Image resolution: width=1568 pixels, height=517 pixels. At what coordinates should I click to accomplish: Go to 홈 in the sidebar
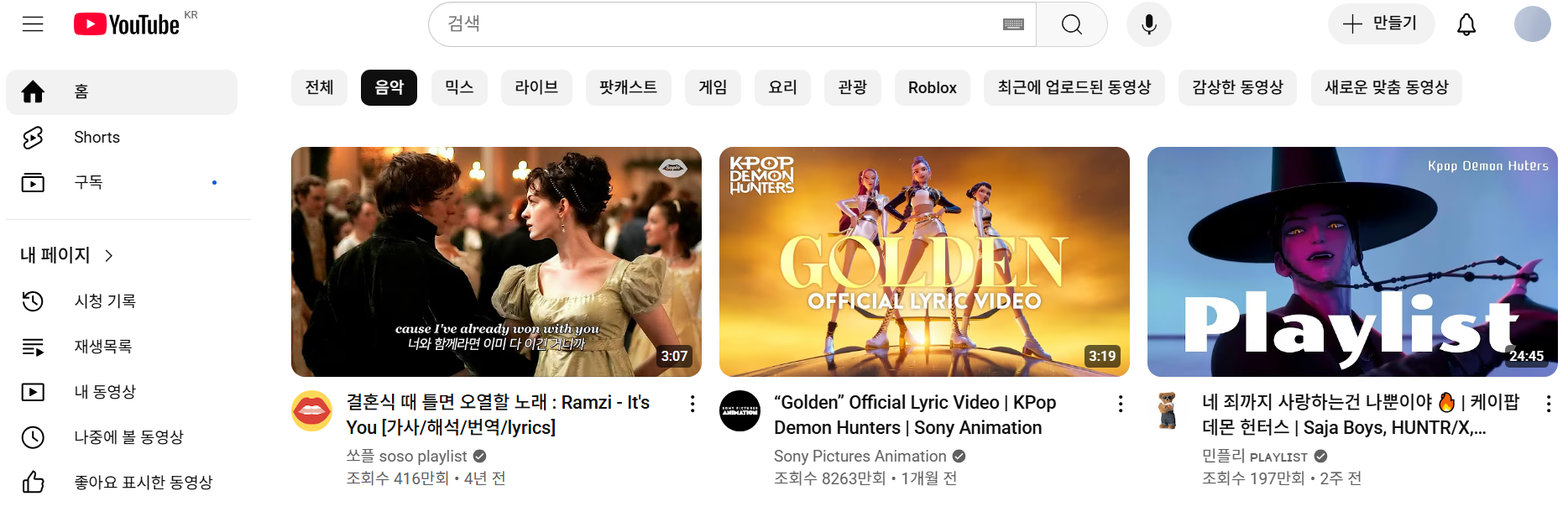122,91
